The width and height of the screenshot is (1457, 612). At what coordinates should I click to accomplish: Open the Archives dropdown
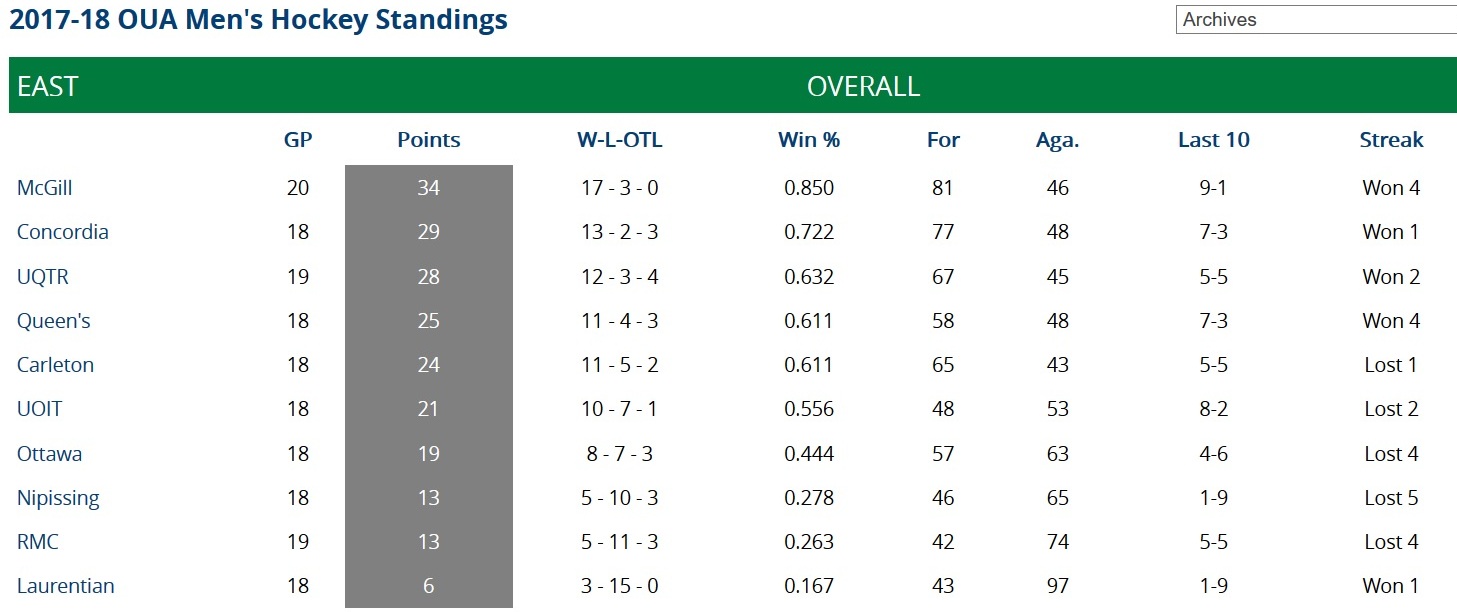click(x=1316, y=20)
